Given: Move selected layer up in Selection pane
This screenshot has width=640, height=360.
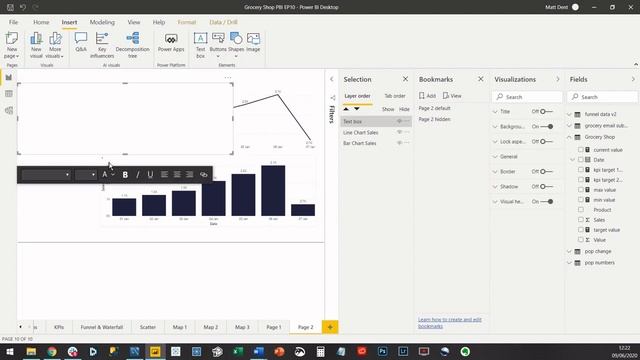Looking at the screenshot, I should point(346,109).
